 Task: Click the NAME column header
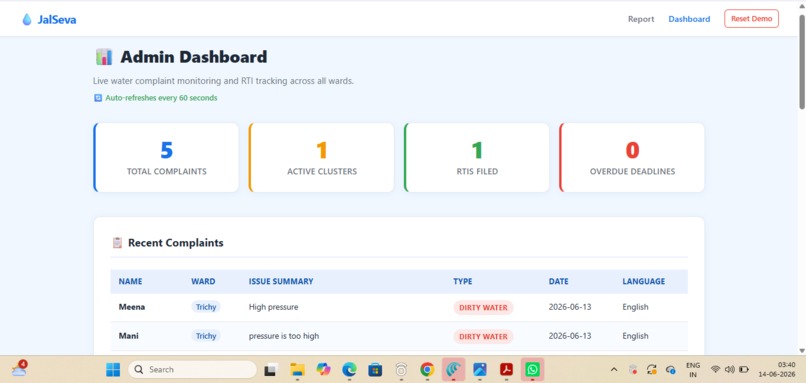[x=131, y=282]
